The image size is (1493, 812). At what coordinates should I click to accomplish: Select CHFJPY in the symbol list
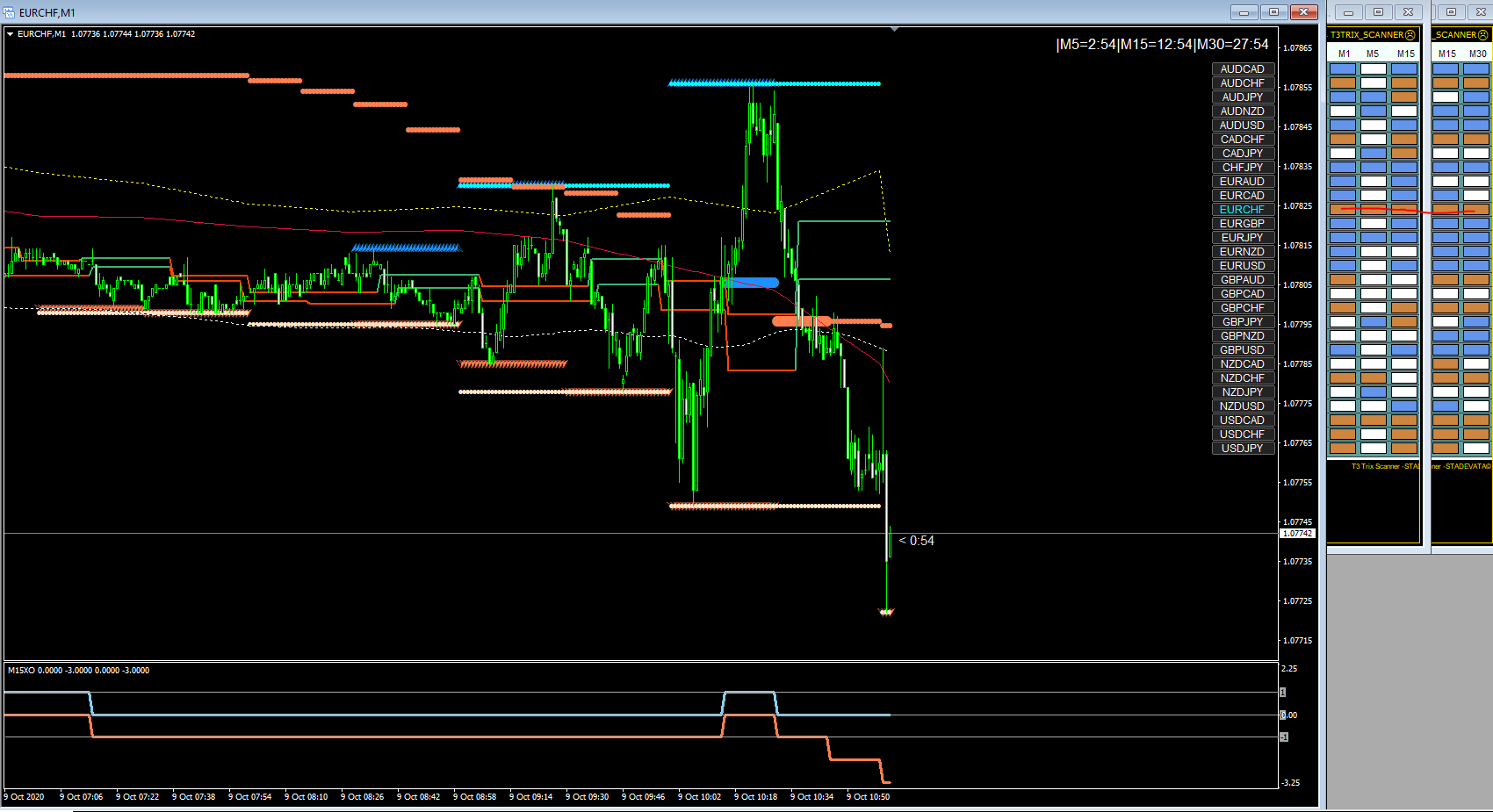1243,168
